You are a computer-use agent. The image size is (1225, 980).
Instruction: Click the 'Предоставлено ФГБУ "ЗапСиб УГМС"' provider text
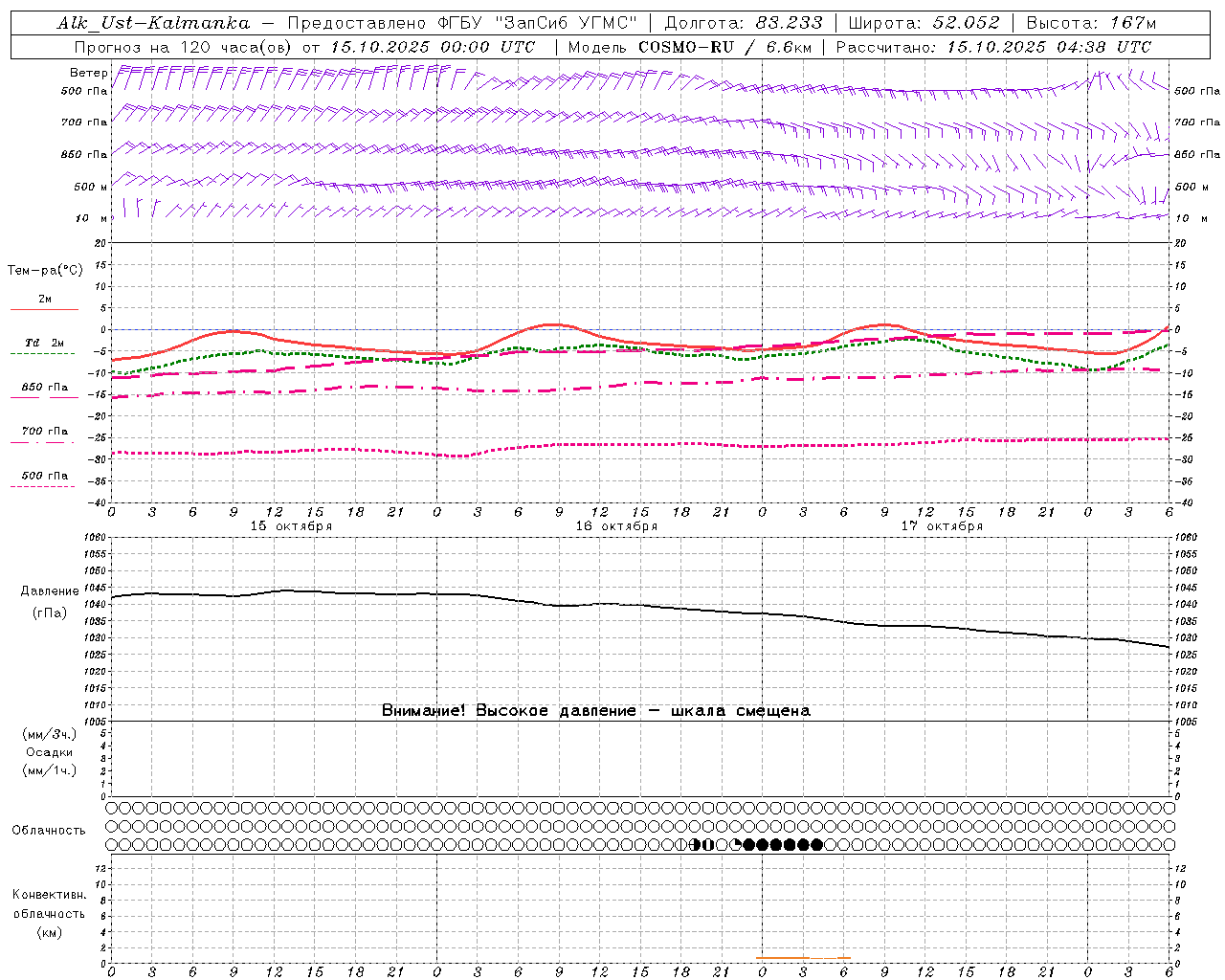tap(462, 23)
